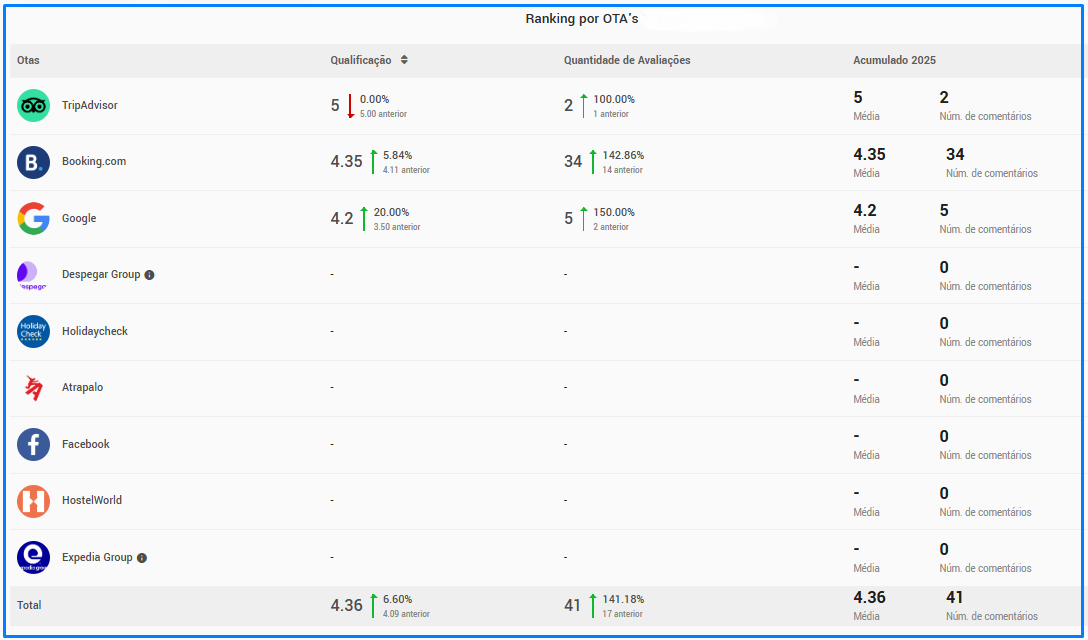The width and height of the screenshot is (1088, 640).
Task: Click Google accumulated average 4.2
Action: 865,211
